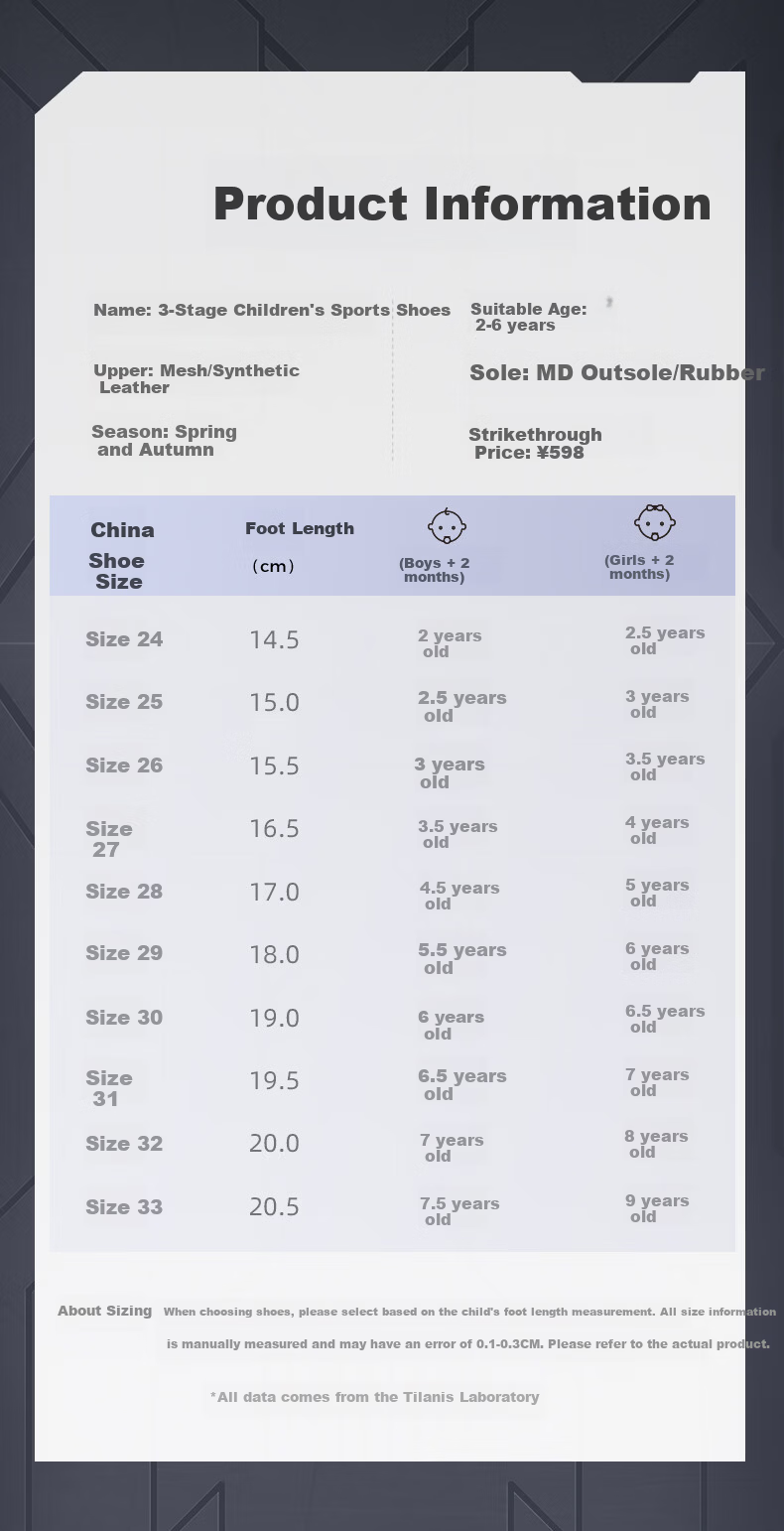The height and width of the screenshot is (1531, 784).
Task: Click the Strikethrough Price ¥598 text
Action: click(535, 444)
